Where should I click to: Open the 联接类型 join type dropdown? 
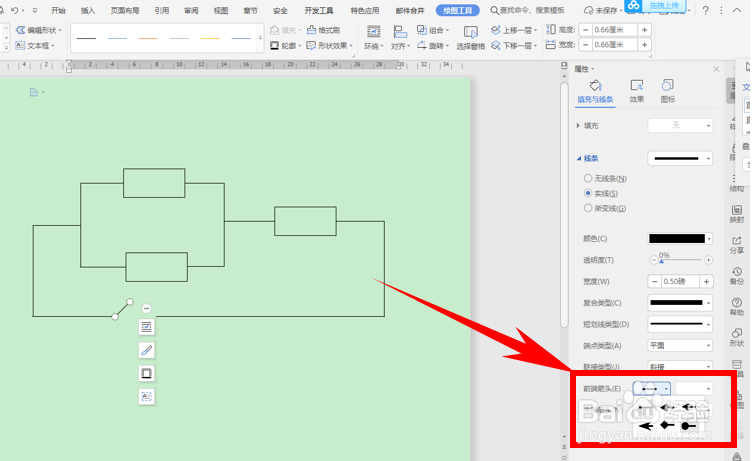pyautogui.click(x=680, y=366)
